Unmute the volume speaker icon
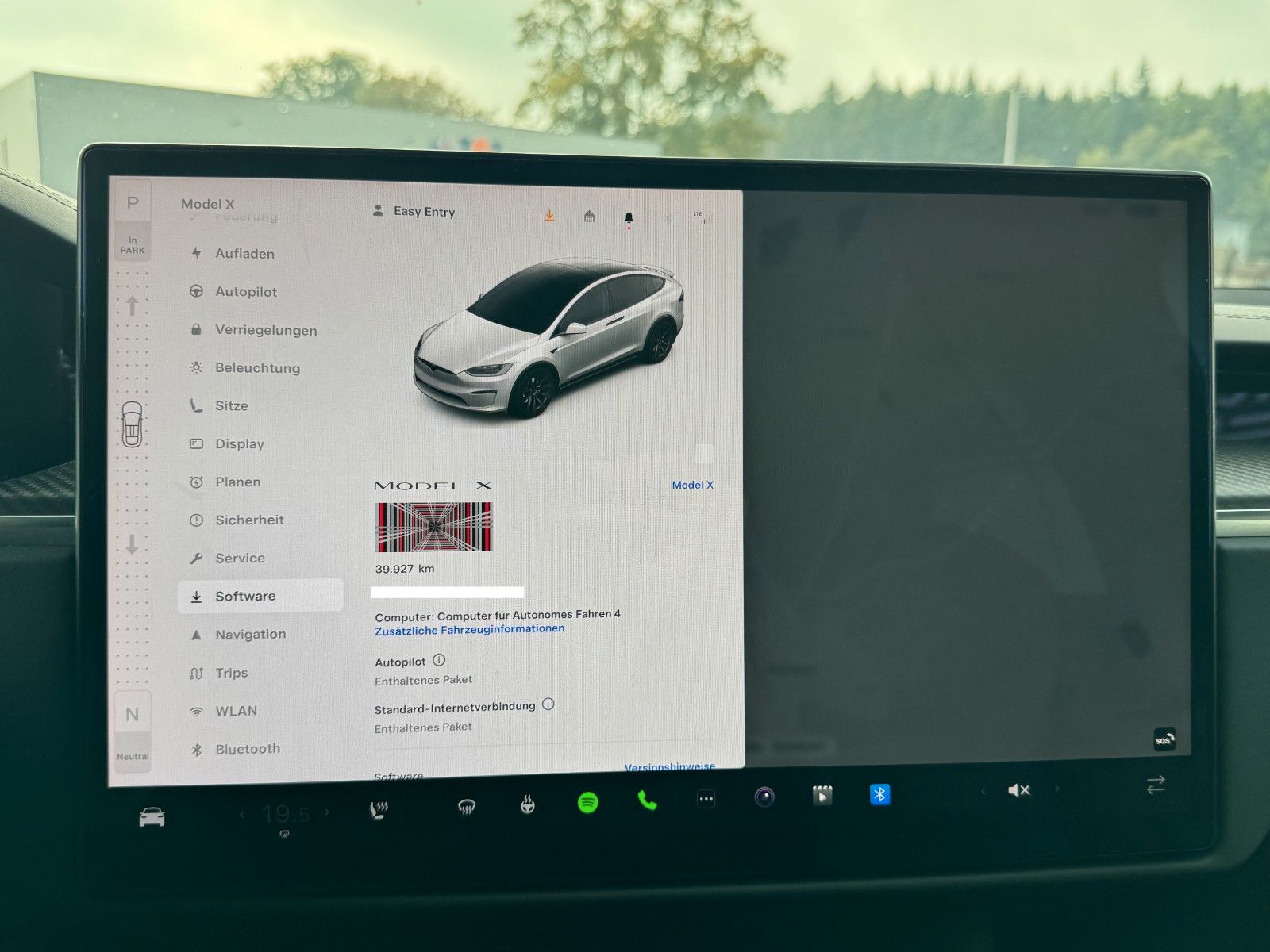Screen dimensions: 1270x952 click(x=1018, y=790)
